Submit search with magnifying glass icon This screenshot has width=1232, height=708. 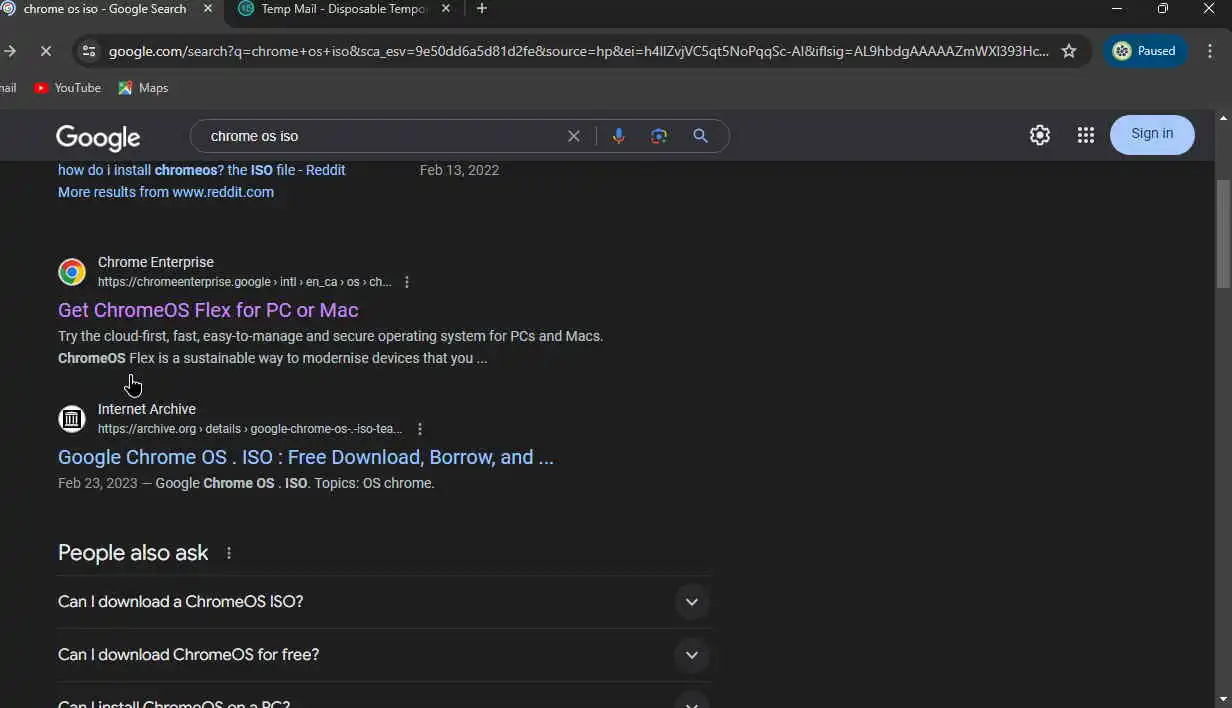[x=701, y=136]
